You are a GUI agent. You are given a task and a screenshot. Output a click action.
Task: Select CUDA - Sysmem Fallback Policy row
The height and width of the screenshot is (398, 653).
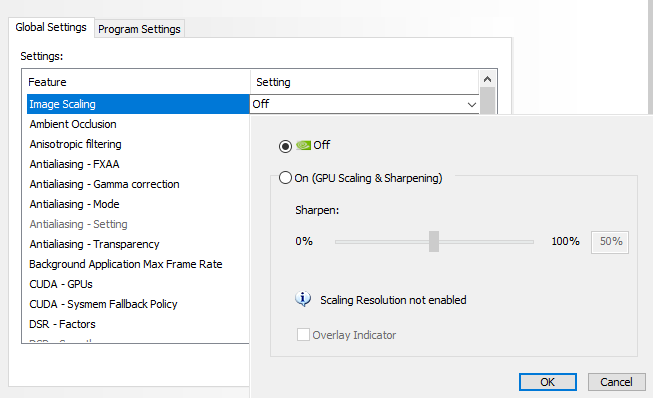click(x=138, y=304)
